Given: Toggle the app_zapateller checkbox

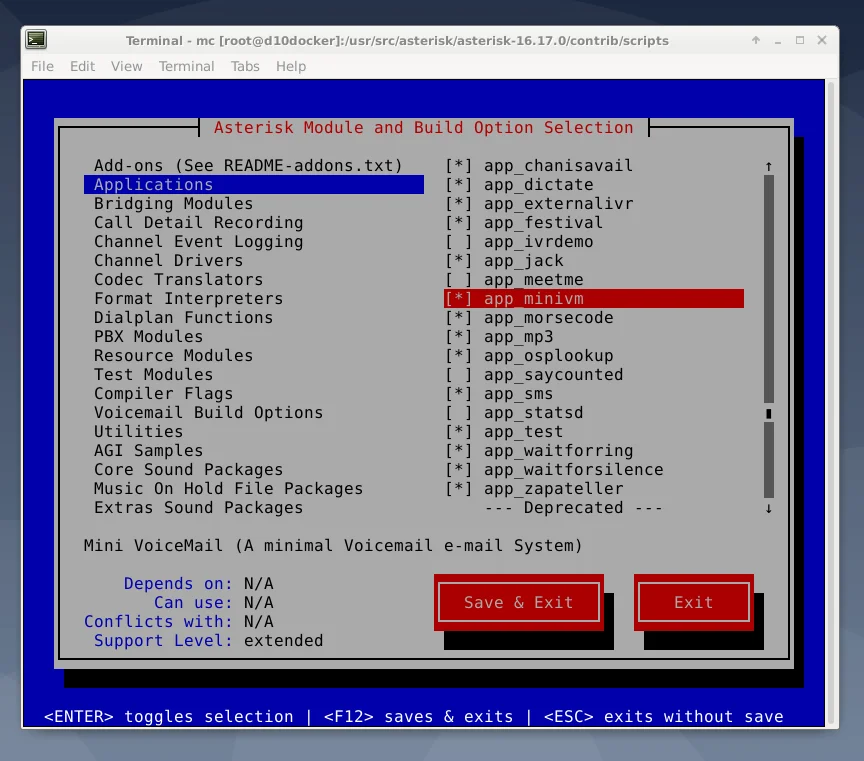Looking at the screenshot, I should (458, 489).
